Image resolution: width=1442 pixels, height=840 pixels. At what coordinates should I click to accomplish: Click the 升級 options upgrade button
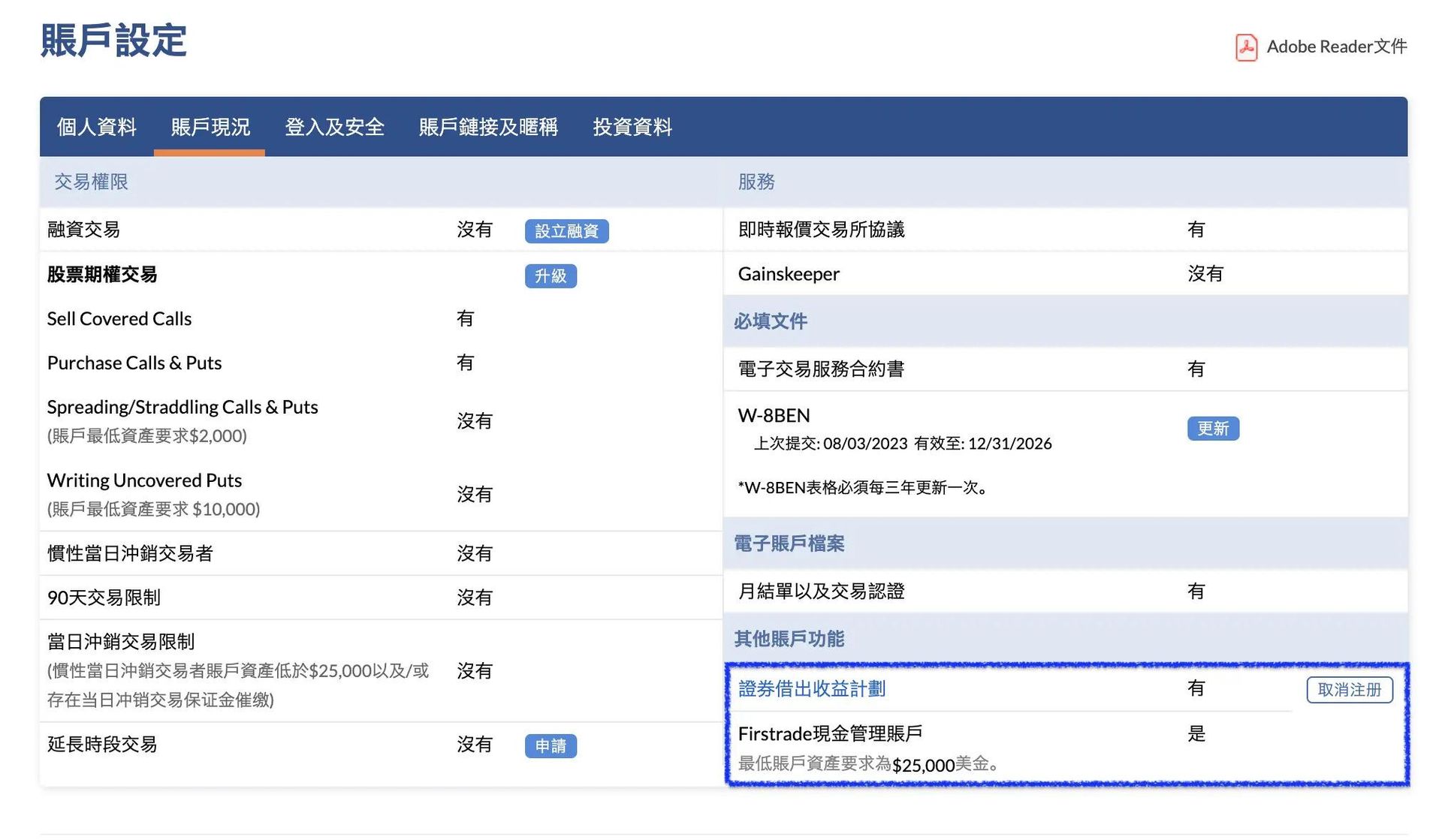pyautogui.click(x=551, y=276)
